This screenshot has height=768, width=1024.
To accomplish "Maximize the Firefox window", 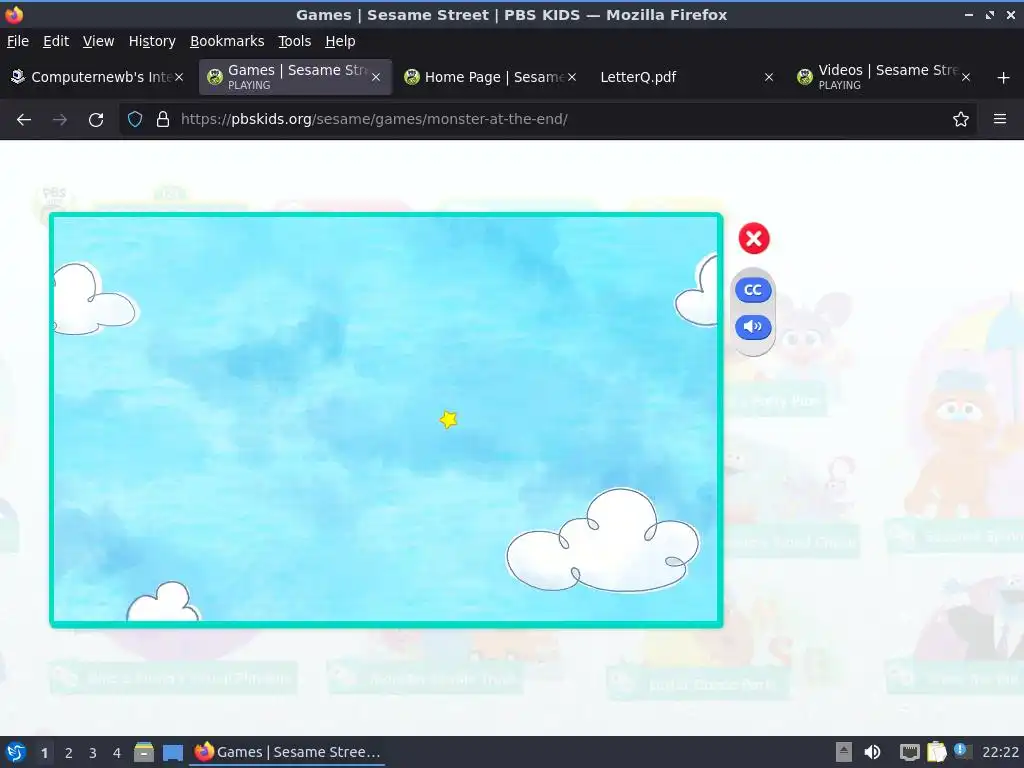I will [x=990, y=14].
